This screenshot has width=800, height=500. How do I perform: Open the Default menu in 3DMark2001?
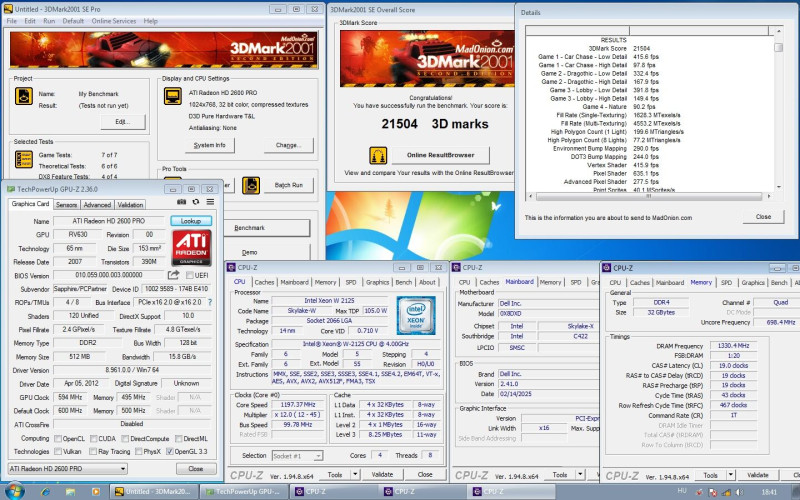click(73, 21)
